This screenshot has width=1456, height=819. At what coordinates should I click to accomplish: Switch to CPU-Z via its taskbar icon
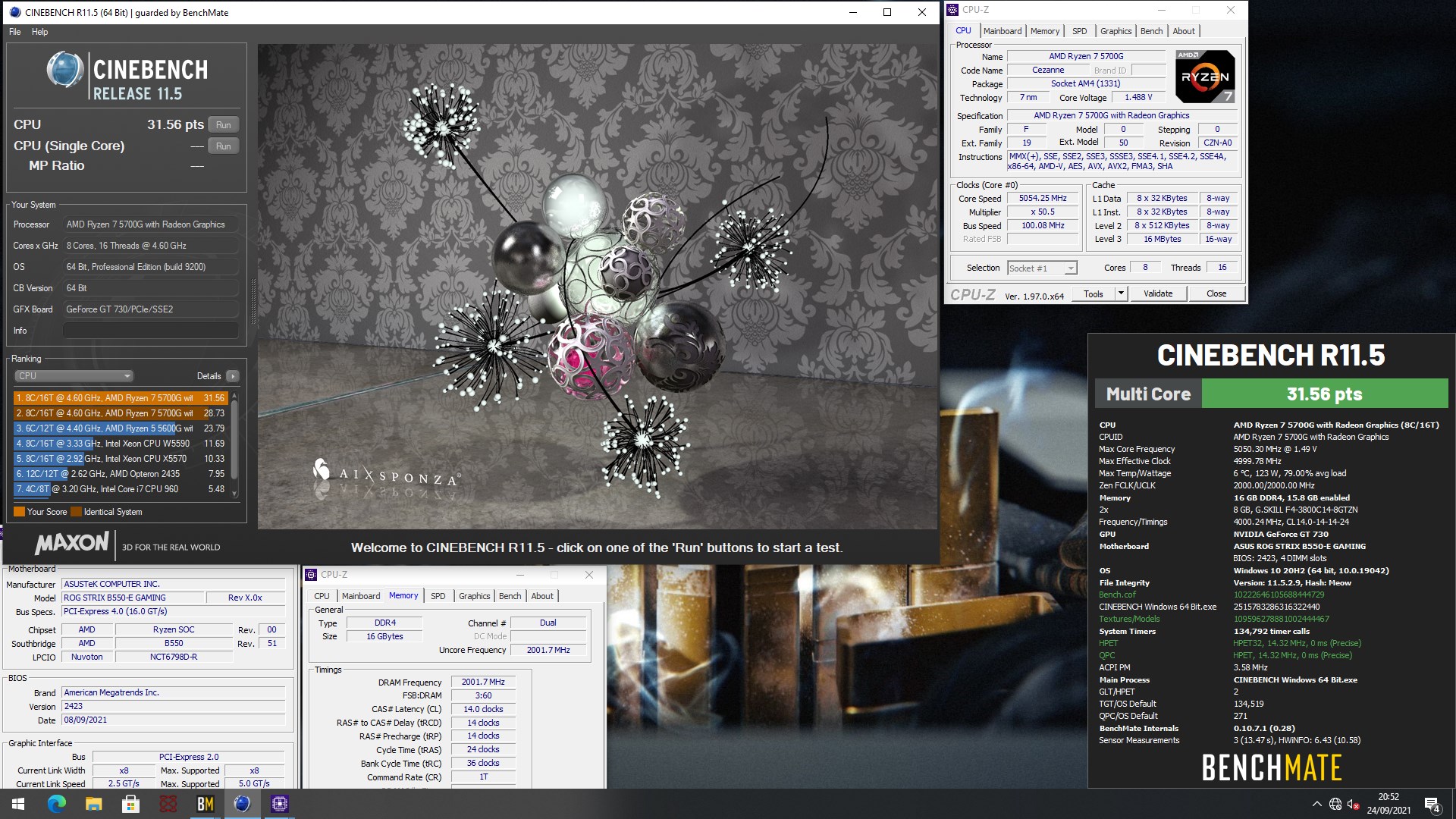click(x=280, y=804)
